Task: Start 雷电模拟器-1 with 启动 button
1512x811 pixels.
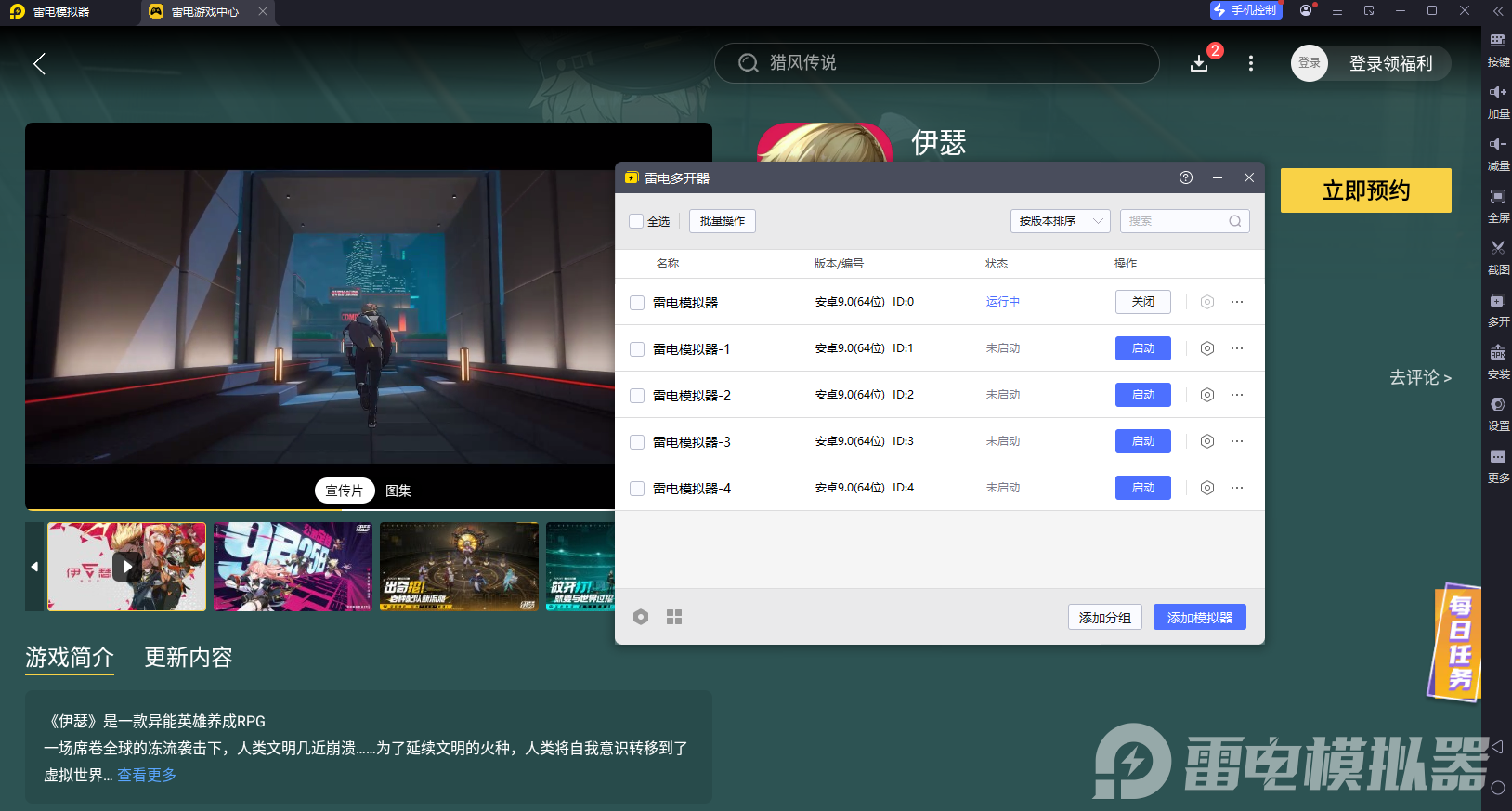Action: click(1143, 348)
